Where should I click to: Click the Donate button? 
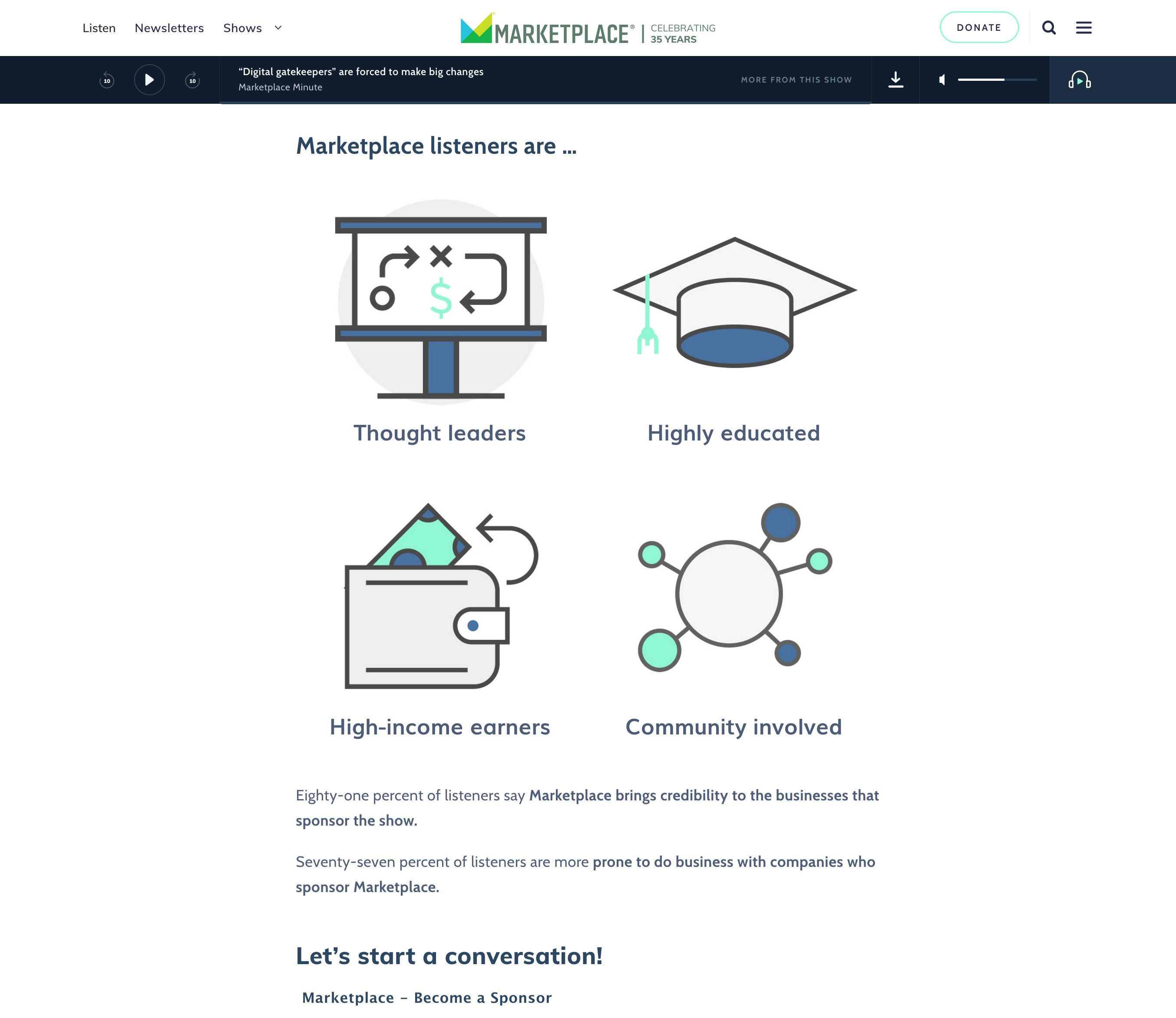[978, 27]
